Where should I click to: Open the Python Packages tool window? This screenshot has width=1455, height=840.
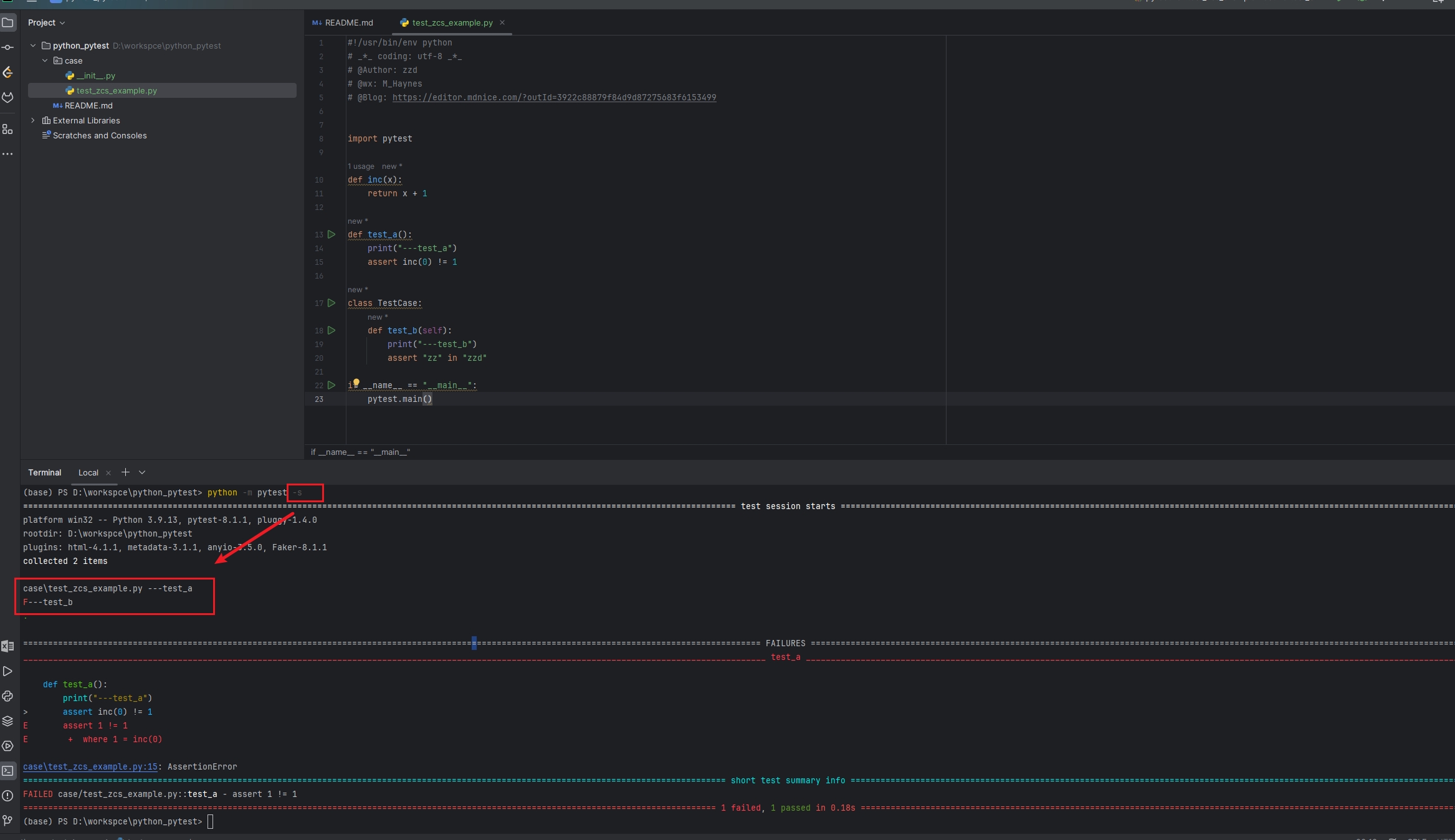[7, 696]
